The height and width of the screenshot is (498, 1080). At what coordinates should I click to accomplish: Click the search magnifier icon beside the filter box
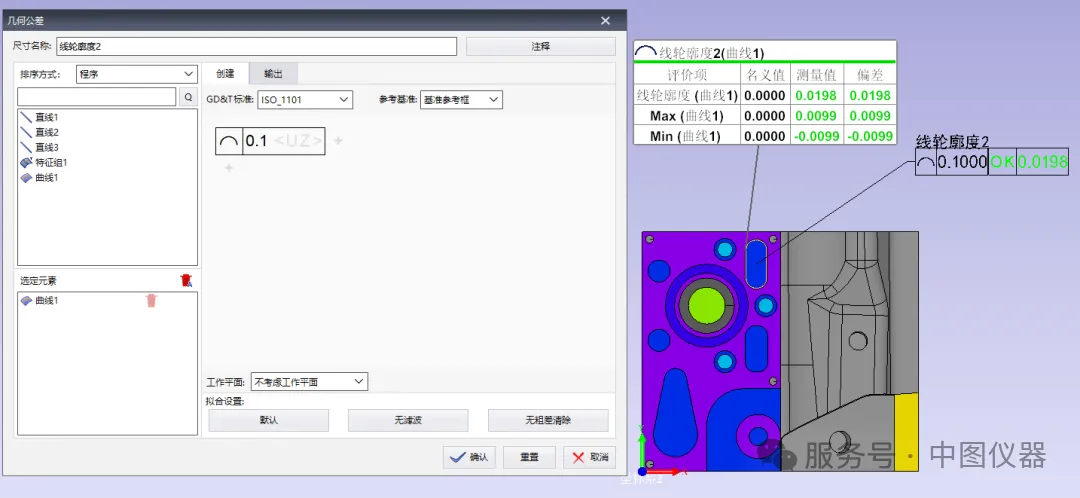(188, 97)
